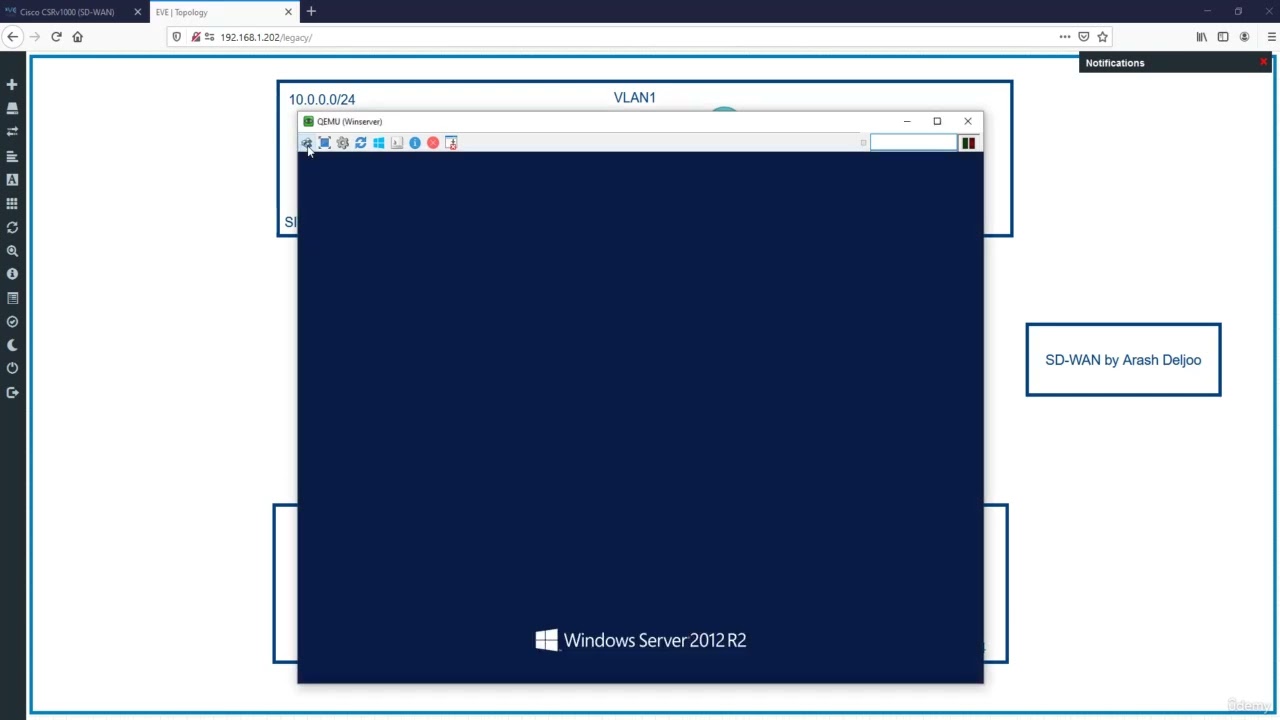Click the command prompt icon in QEMU toolbar

point(397,143)
